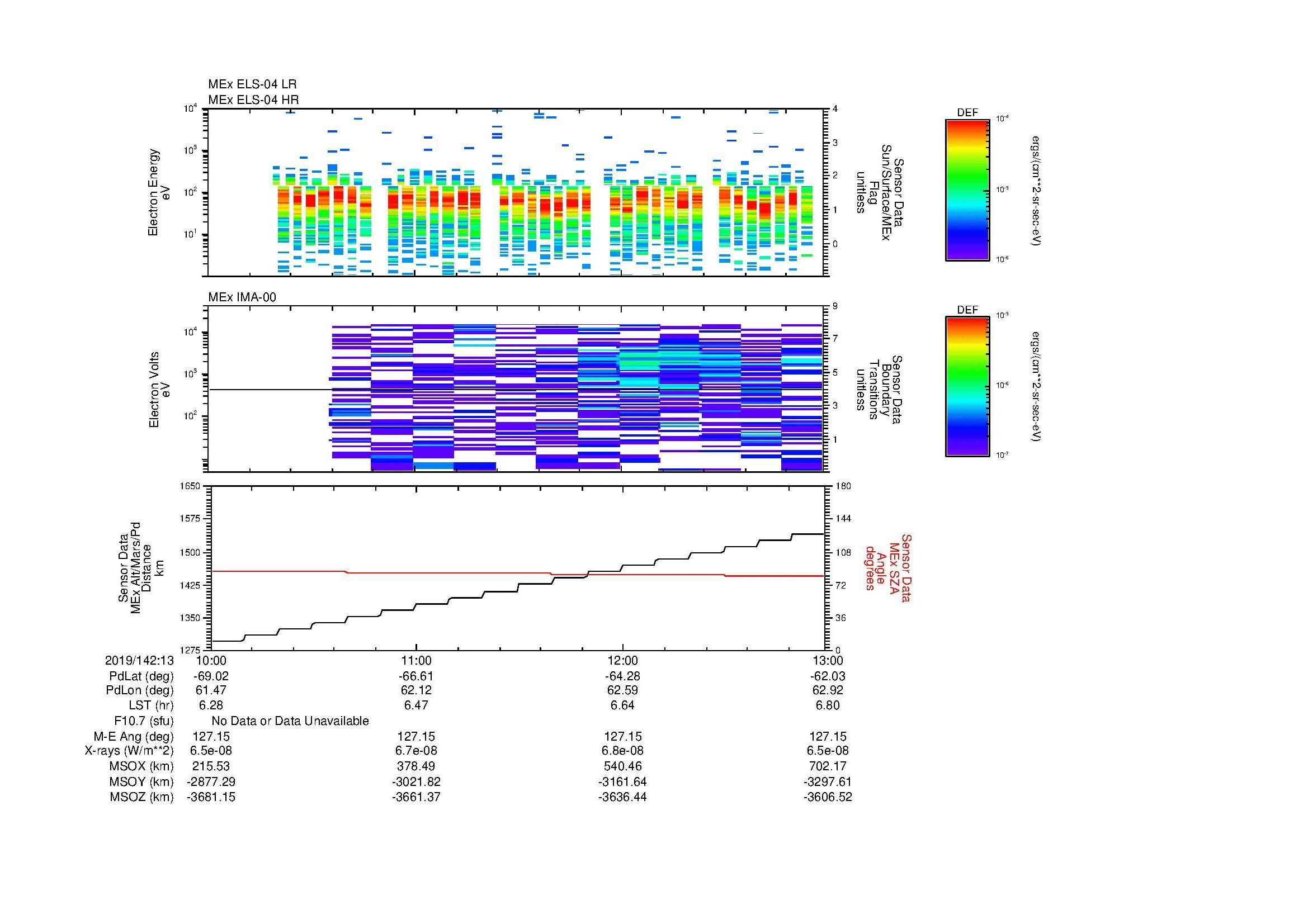Click the MSOZ value -3606.52
The height and width of the screenshot is (924, 1308).
click(x=828, y=797)
